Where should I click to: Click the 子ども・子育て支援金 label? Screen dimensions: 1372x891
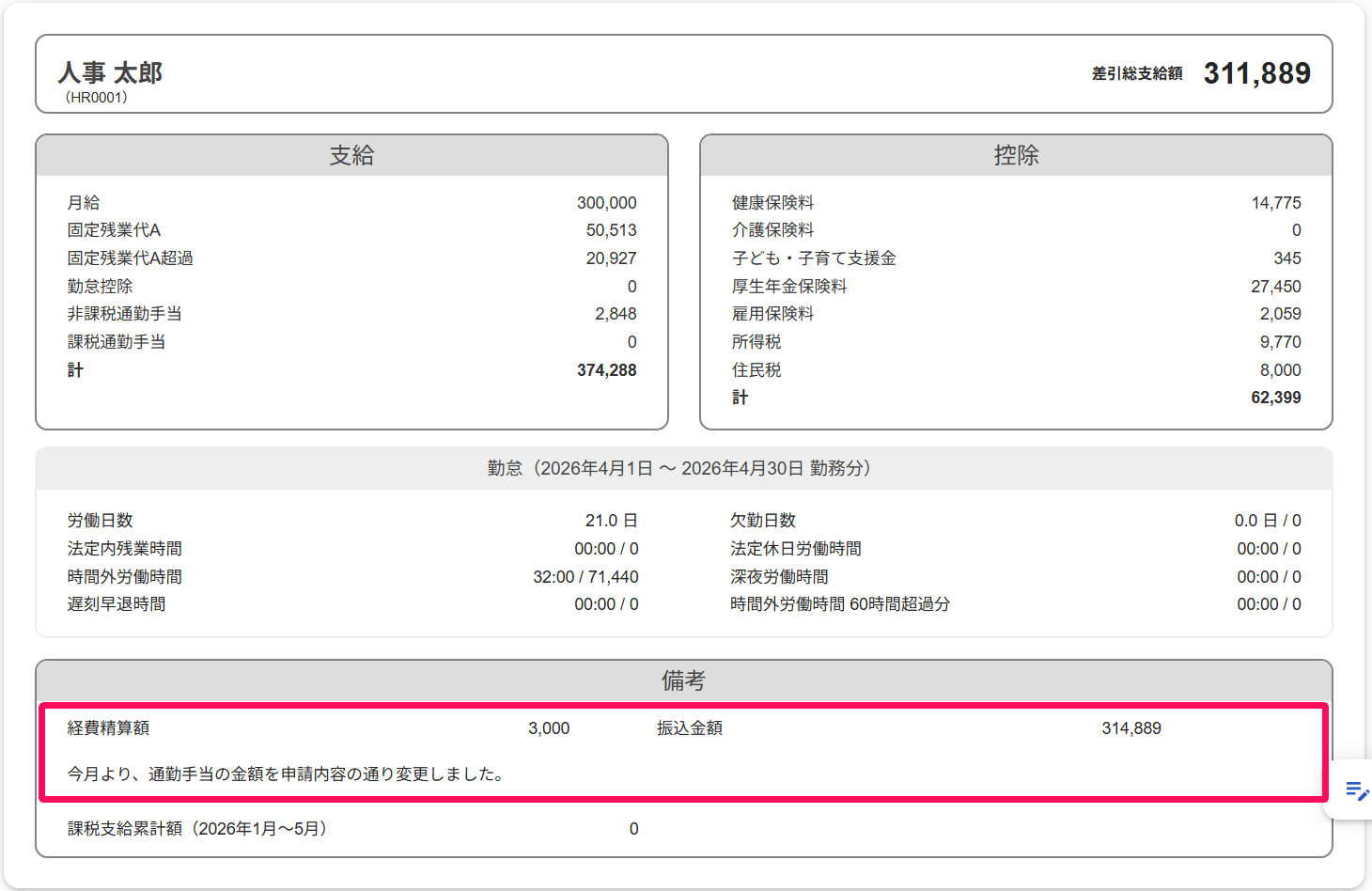[x=814, y=258]
